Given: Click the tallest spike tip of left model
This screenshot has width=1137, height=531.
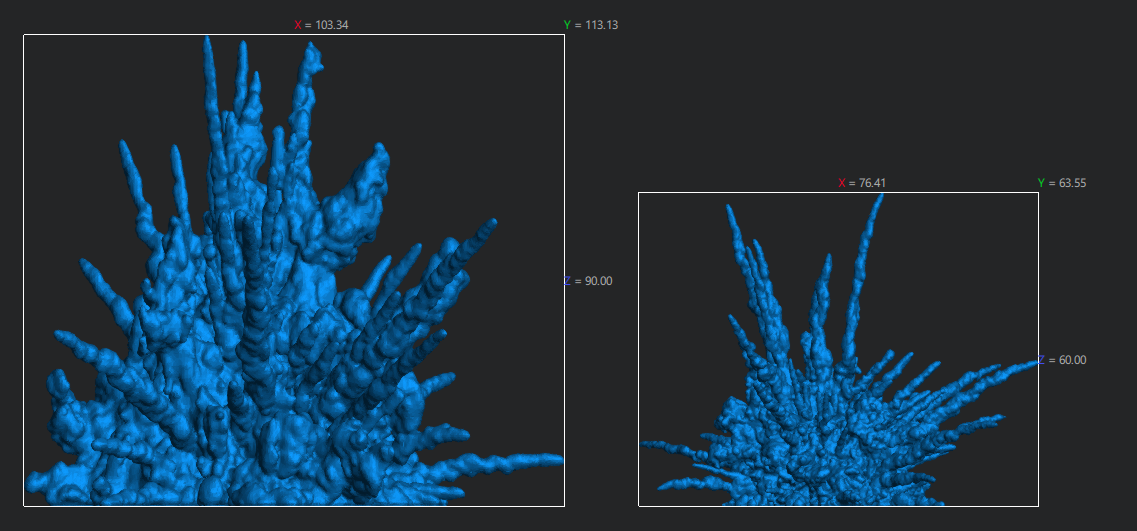Looking at the screenshot, I should [x=207, y=40].
